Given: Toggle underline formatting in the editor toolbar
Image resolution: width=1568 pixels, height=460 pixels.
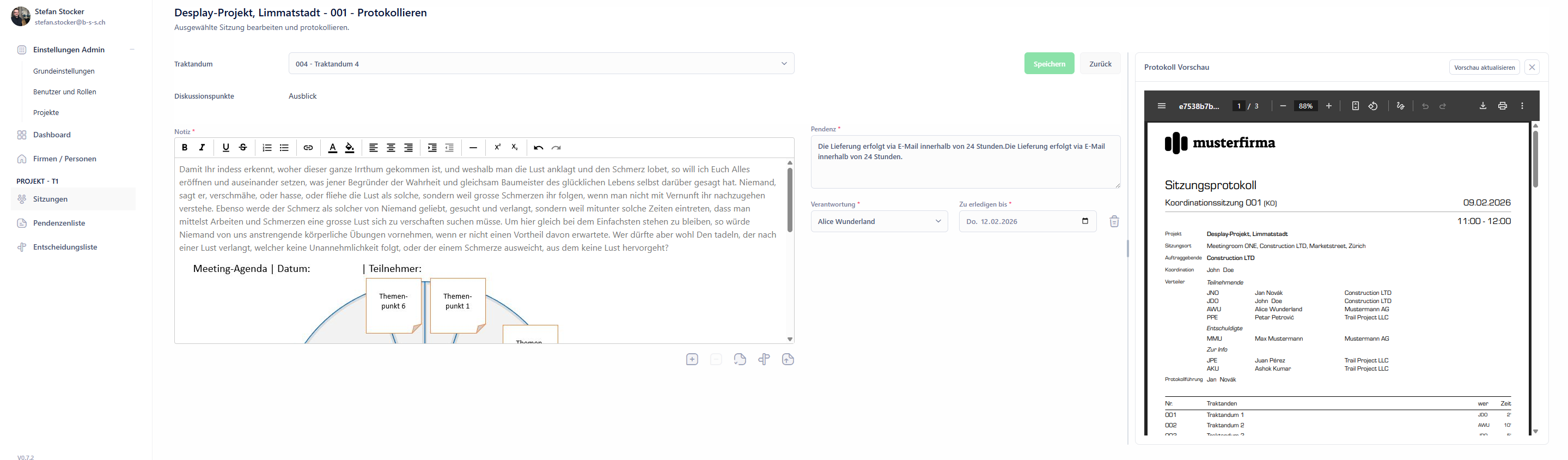Looking at the screenshot, I should click(226, 148).
